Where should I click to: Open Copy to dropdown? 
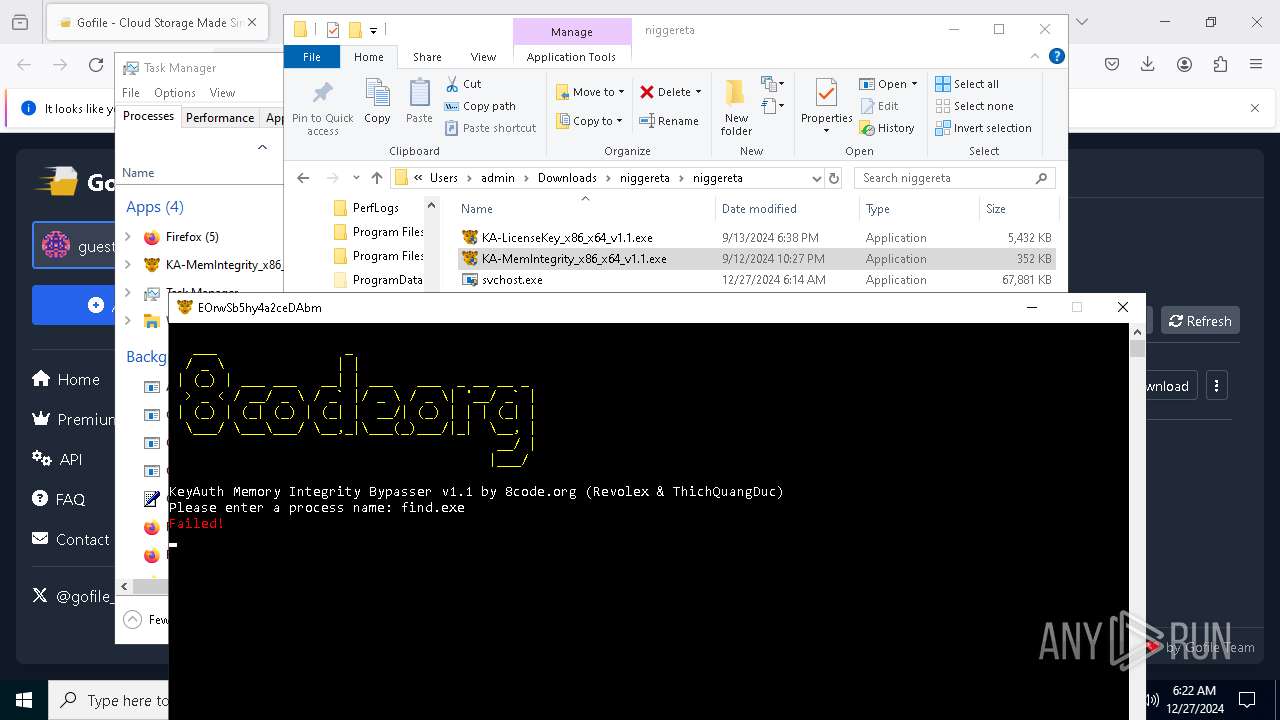590,121
